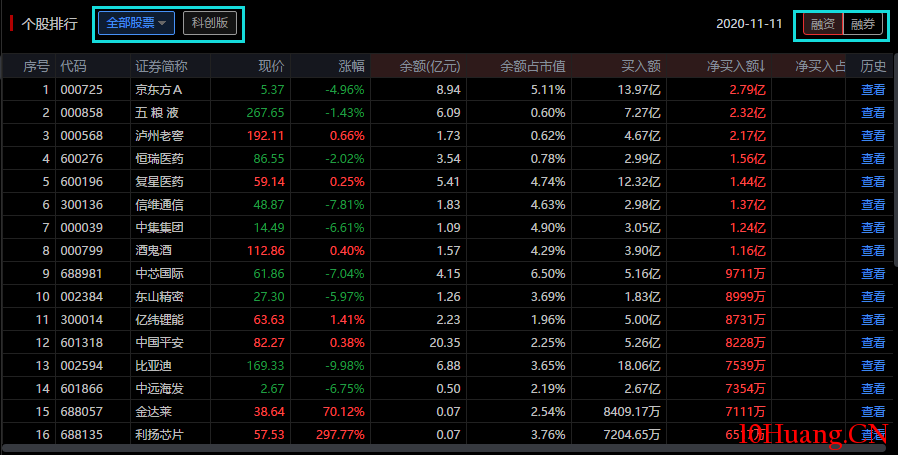The height and width of the screenshot is (455, 898).
Task: Click stock name 中远海发
Action: click(x=159, y=389)
